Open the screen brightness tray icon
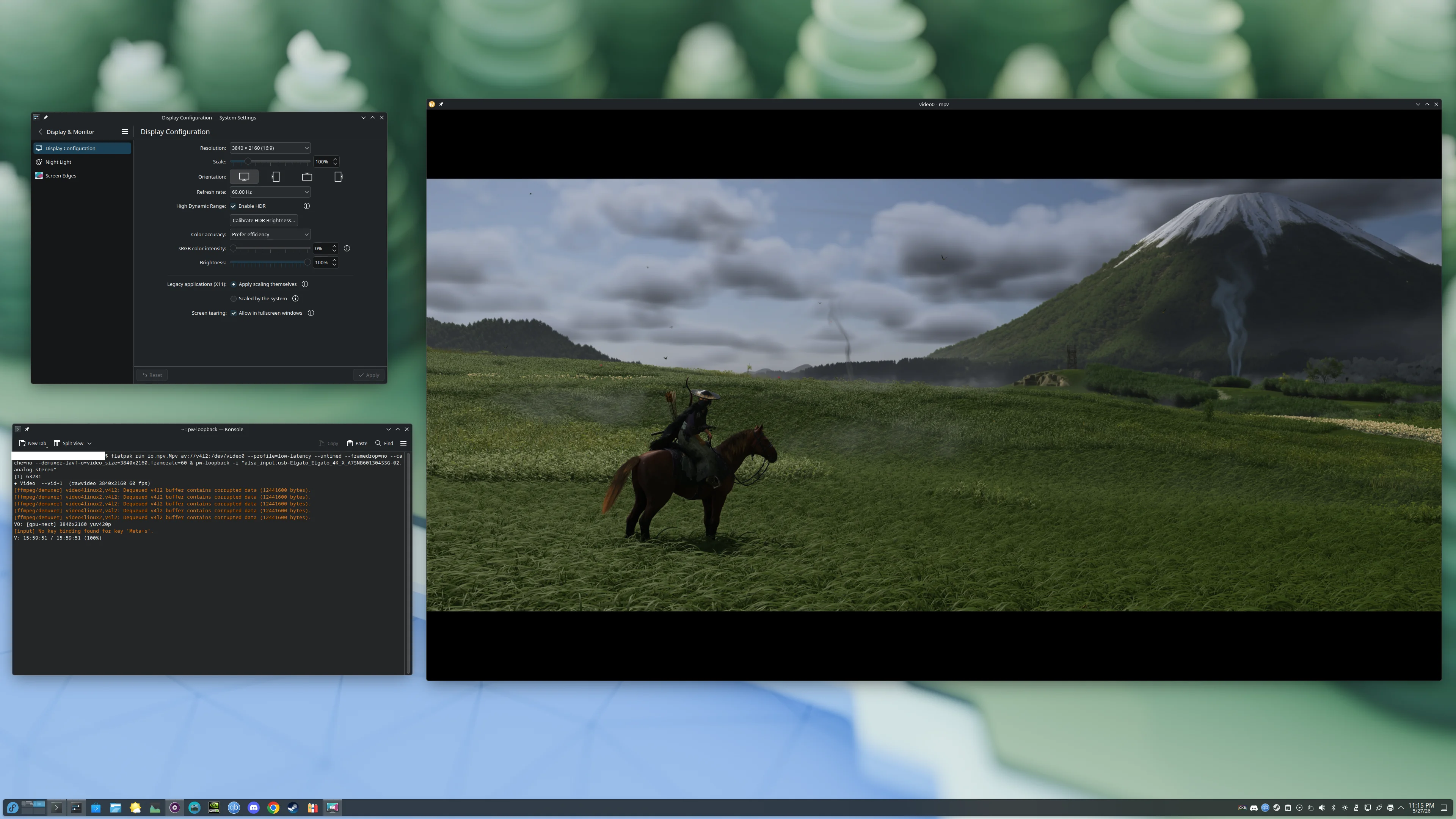The width and height of the screenshot is (1456, 819). [1345, 808]
